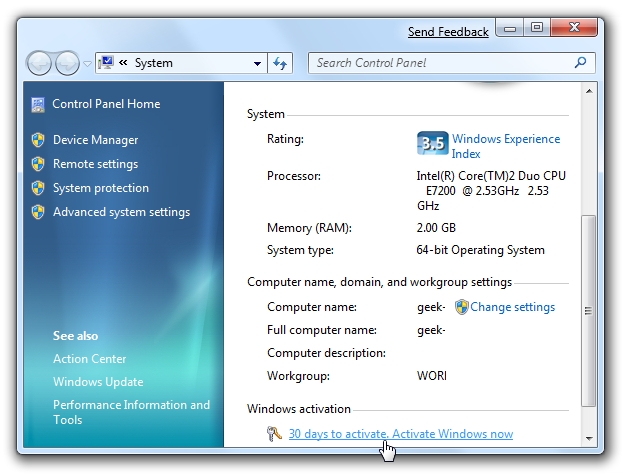Click the double chevron before System breadcrumb
This screenshot has height=476, width=623.
point(123,62)
